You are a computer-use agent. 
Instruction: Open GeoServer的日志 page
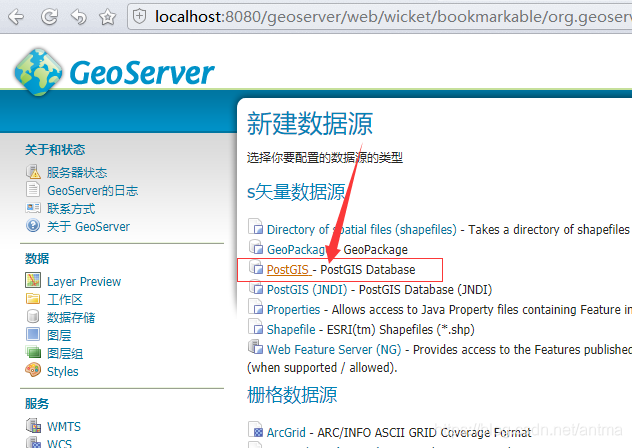click(93, 190)
